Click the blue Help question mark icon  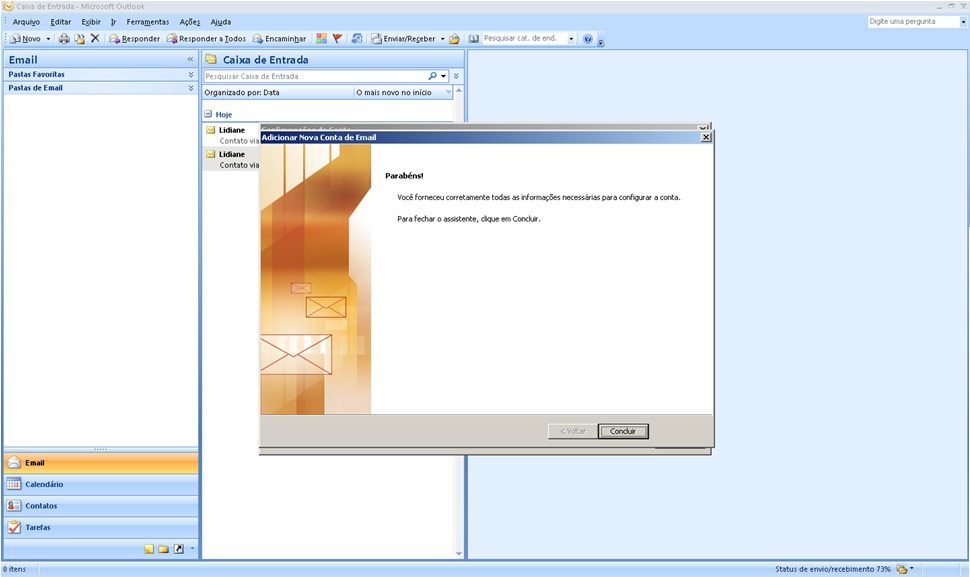click(587, 39)
